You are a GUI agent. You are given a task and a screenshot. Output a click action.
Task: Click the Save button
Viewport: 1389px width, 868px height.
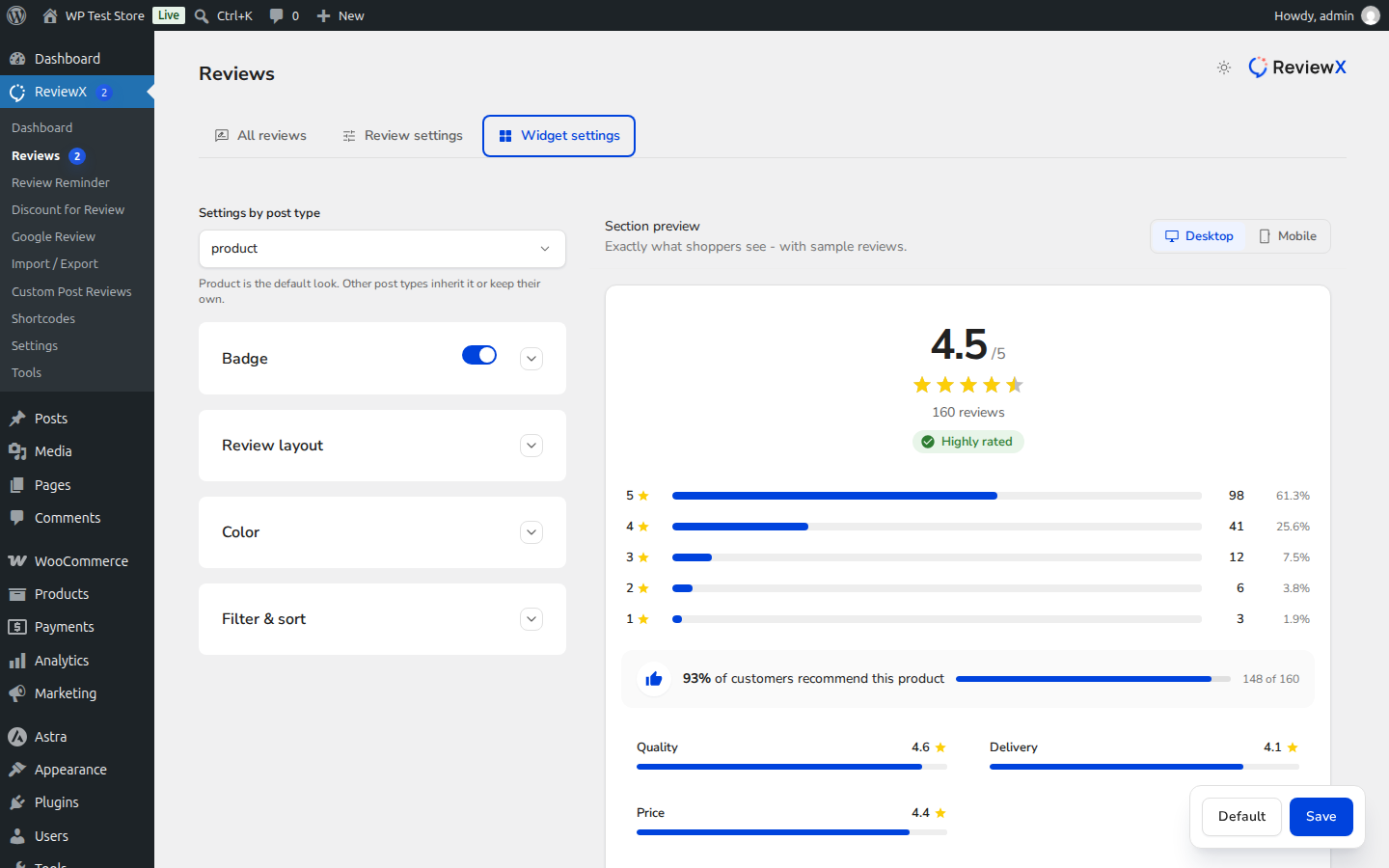coord(1321,817)
